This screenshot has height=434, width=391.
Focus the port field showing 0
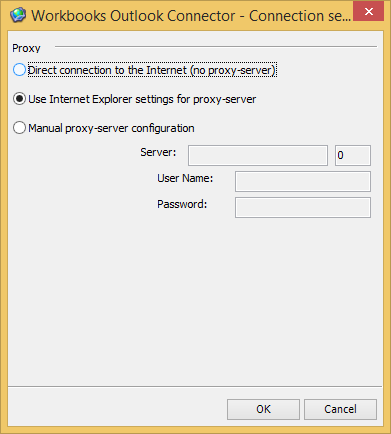coord(353,155)
